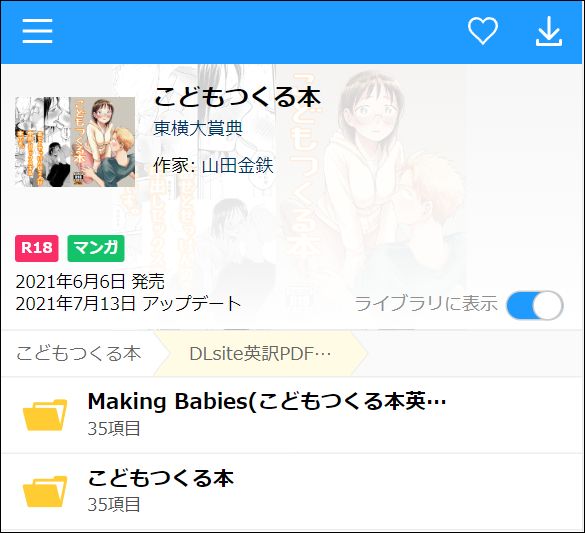
Task: Click release date 2021年6月6日 発売
Action: (x=90, y=281)
